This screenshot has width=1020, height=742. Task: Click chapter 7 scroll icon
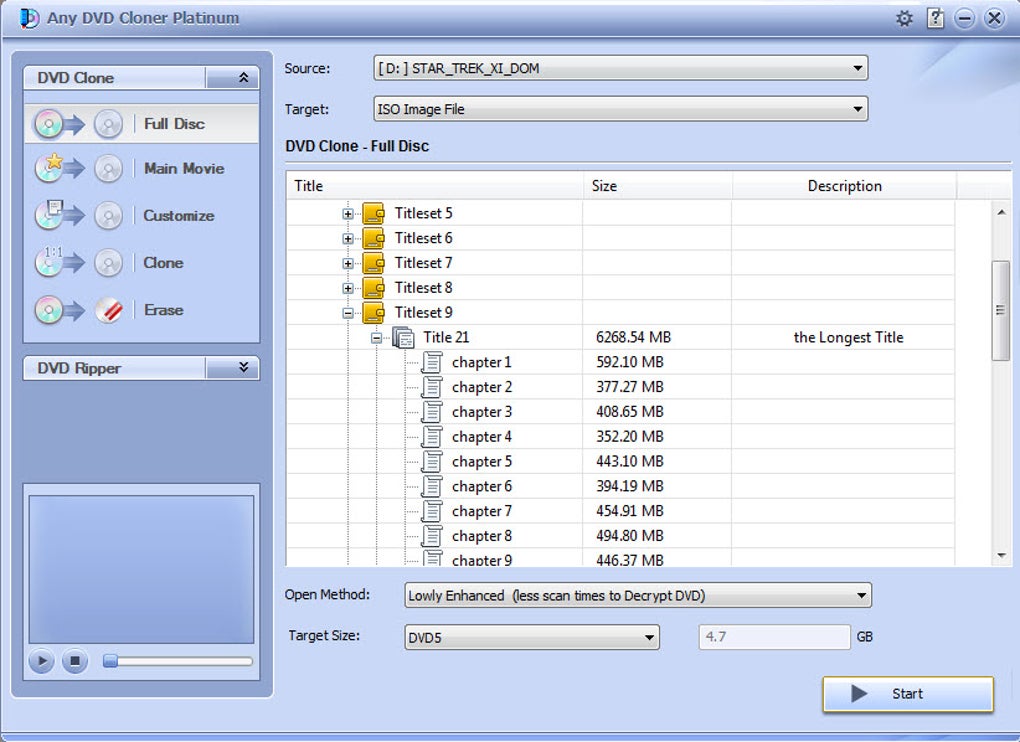pos(432,510)
